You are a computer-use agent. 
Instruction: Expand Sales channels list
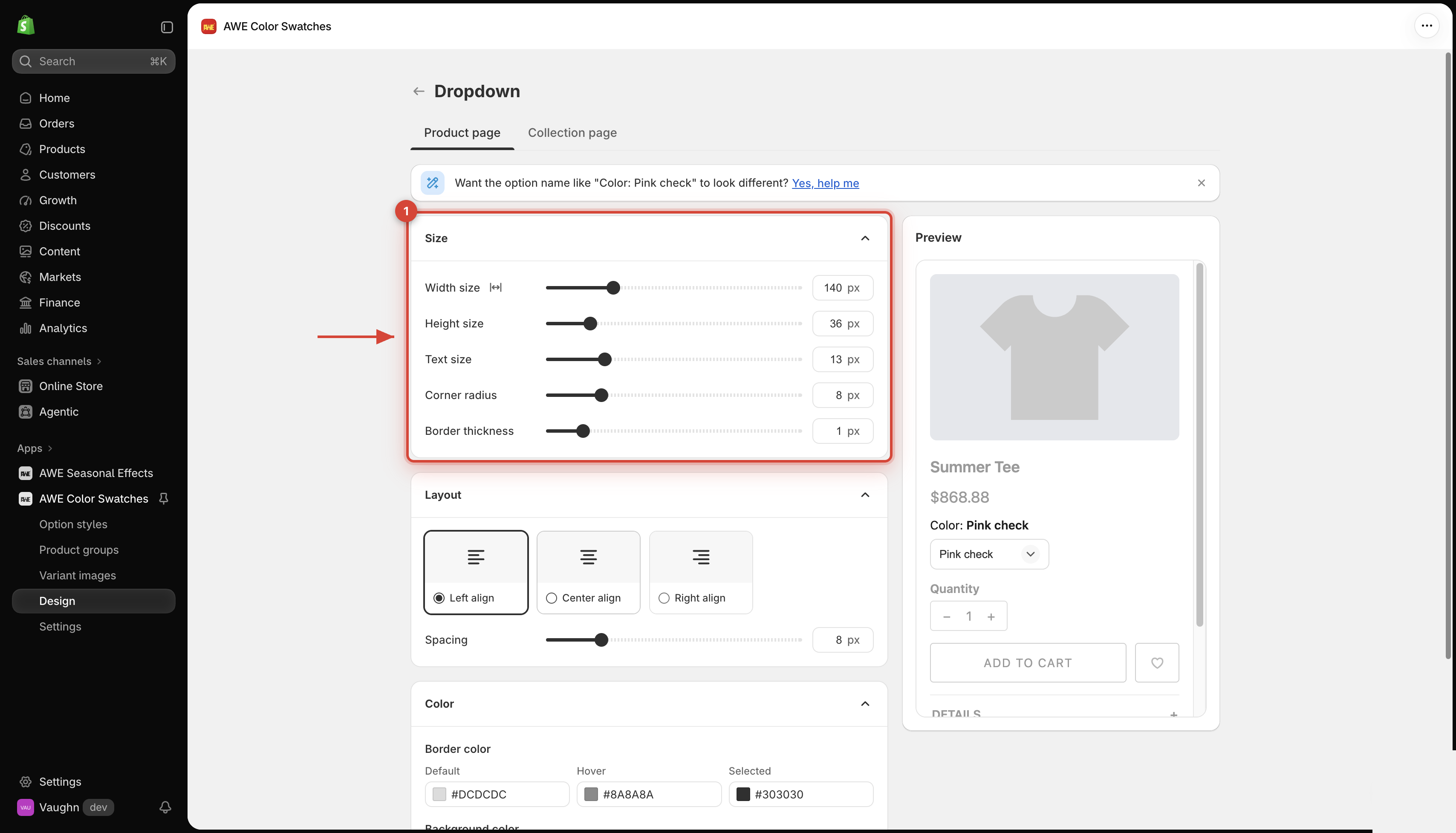[x=59, y=362]
